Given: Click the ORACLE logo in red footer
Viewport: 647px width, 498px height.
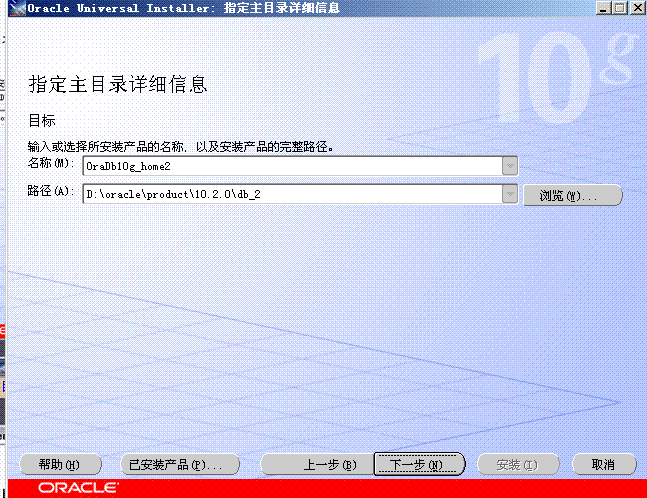Looking at the screenshot, I should click(78, 488).
